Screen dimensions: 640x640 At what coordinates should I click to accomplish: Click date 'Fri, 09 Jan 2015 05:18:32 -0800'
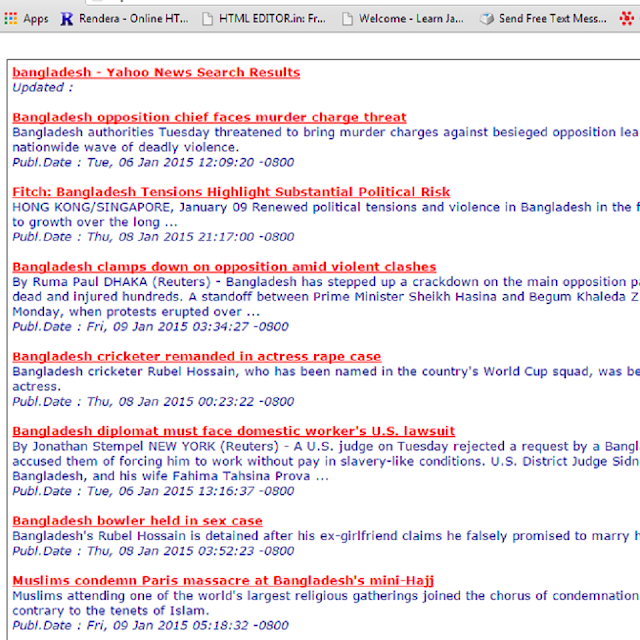[187, 626]
